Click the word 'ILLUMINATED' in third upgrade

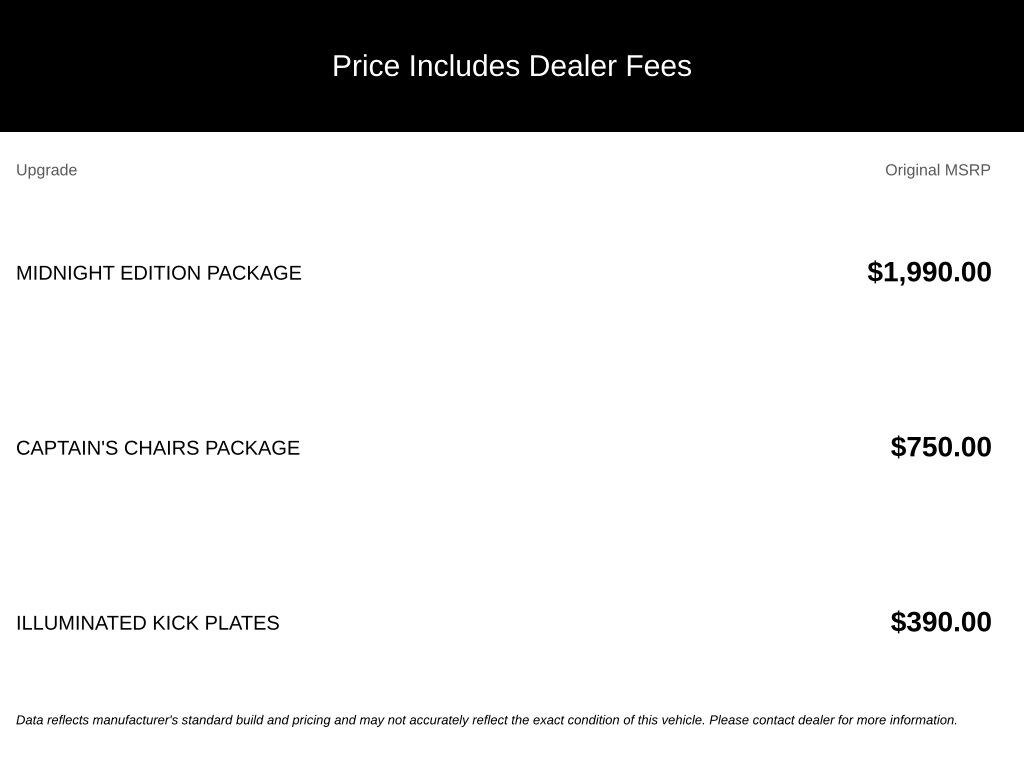(82, 623)
